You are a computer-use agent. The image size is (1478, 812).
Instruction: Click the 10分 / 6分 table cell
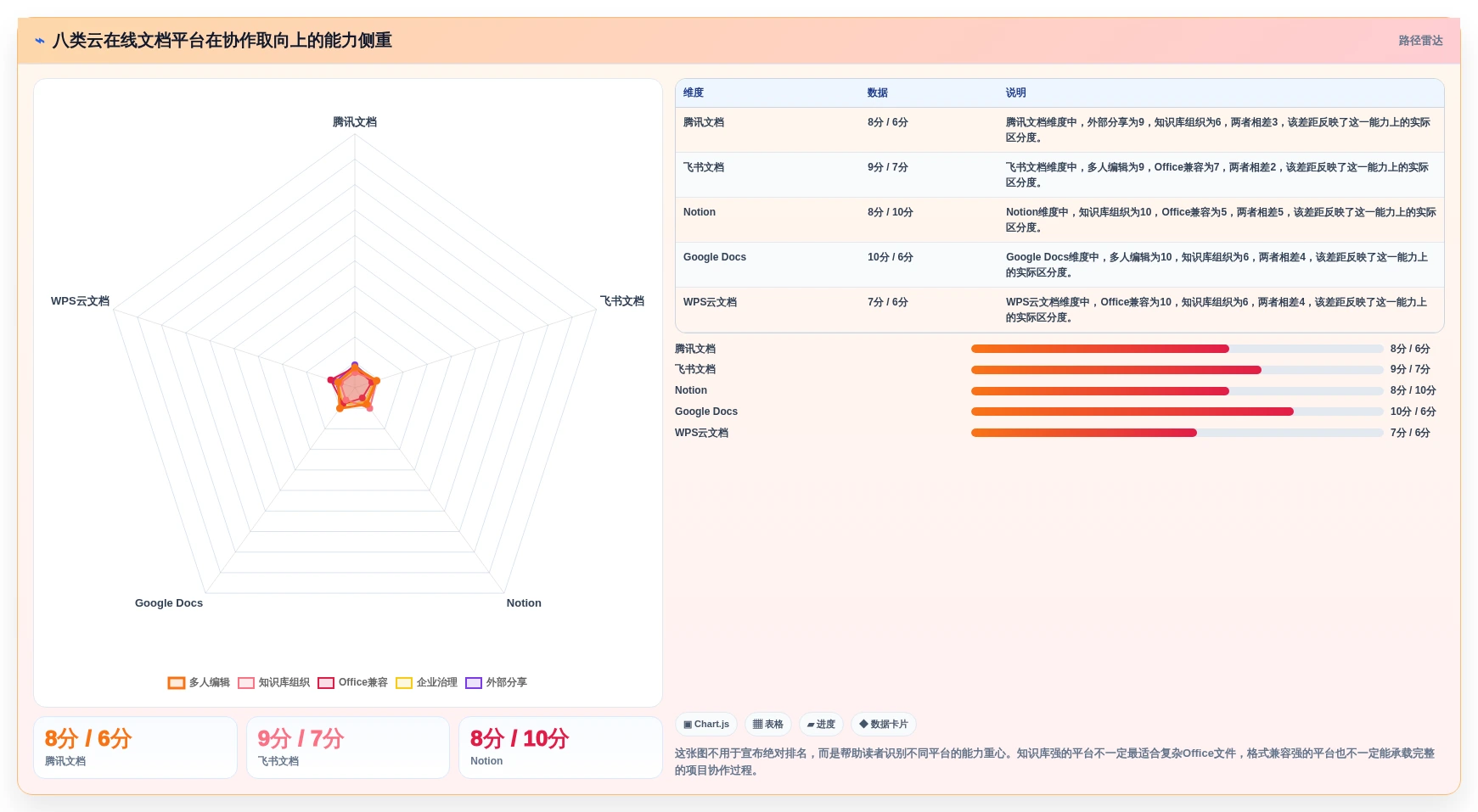(x=891, y=258)
